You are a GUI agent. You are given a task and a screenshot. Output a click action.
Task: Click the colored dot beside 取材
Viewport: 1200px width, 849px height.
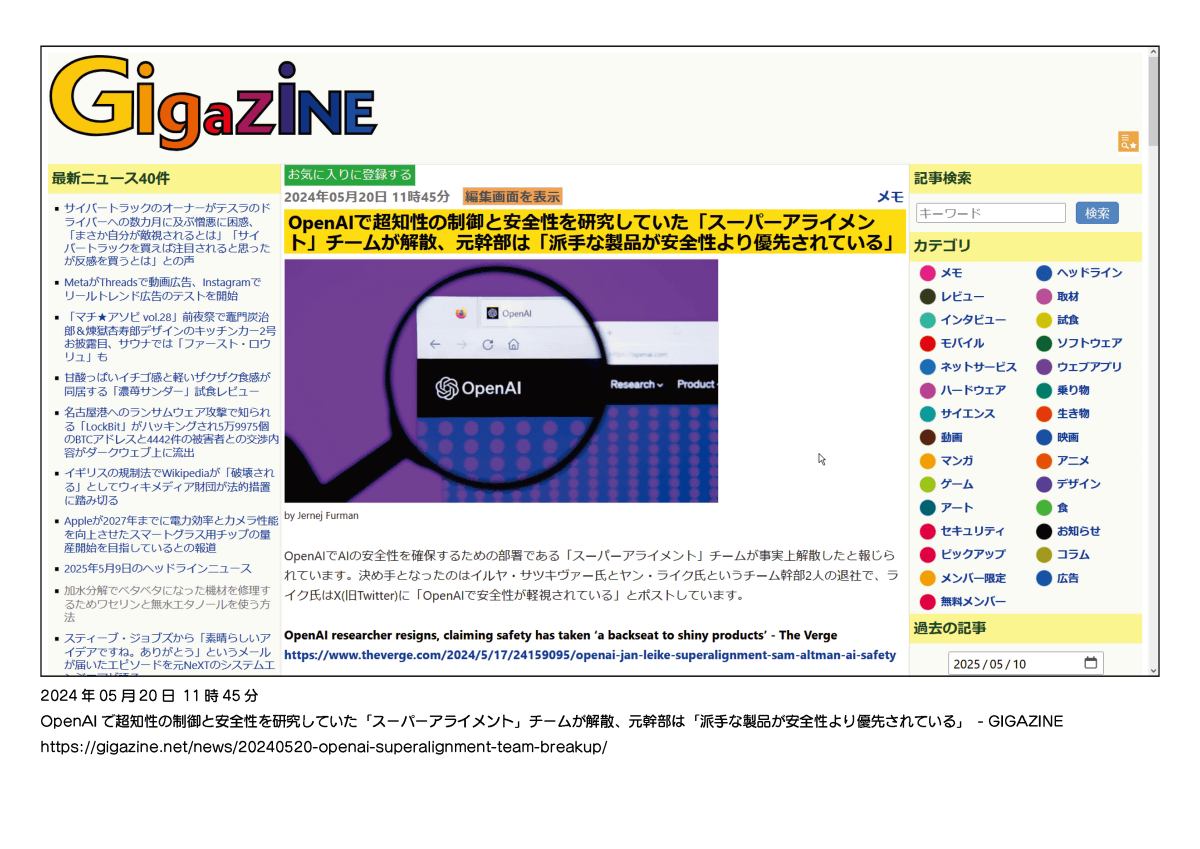pyautogui.click(x=1044, y=297)
